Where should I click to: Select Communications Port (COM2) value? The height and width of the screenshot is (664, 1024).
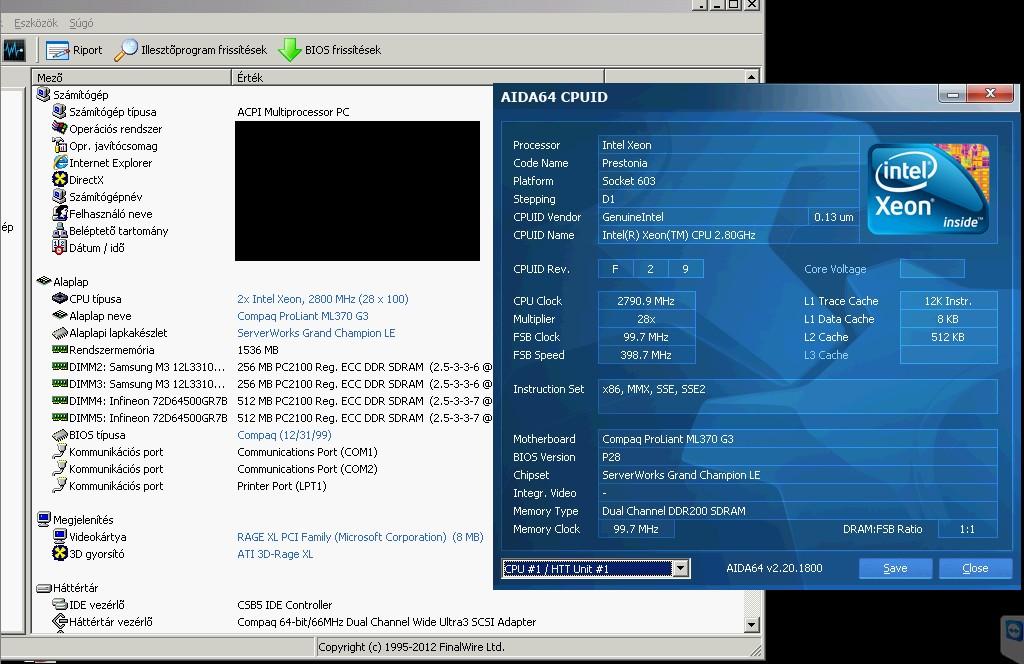click(x=307, y=469)
